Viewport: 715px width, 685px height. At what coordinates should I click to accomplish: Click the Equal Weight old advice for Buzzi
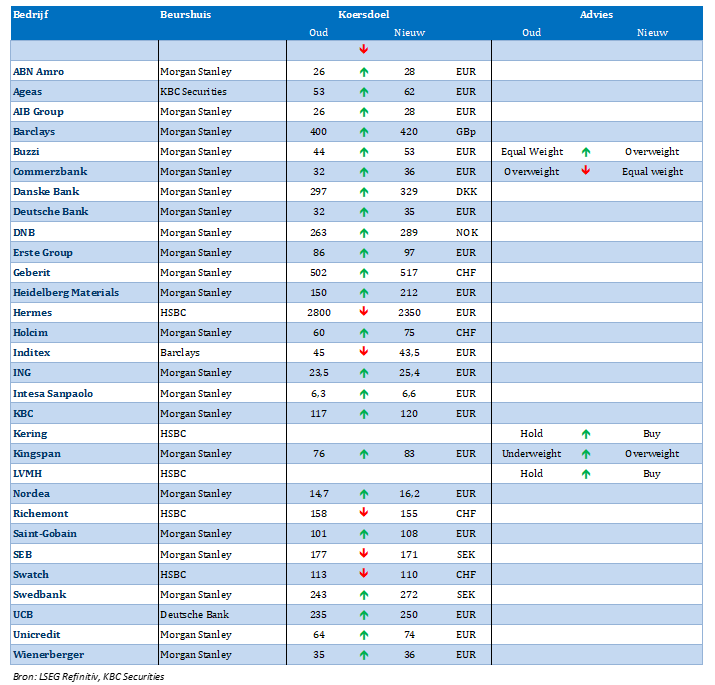click(532, 152)
